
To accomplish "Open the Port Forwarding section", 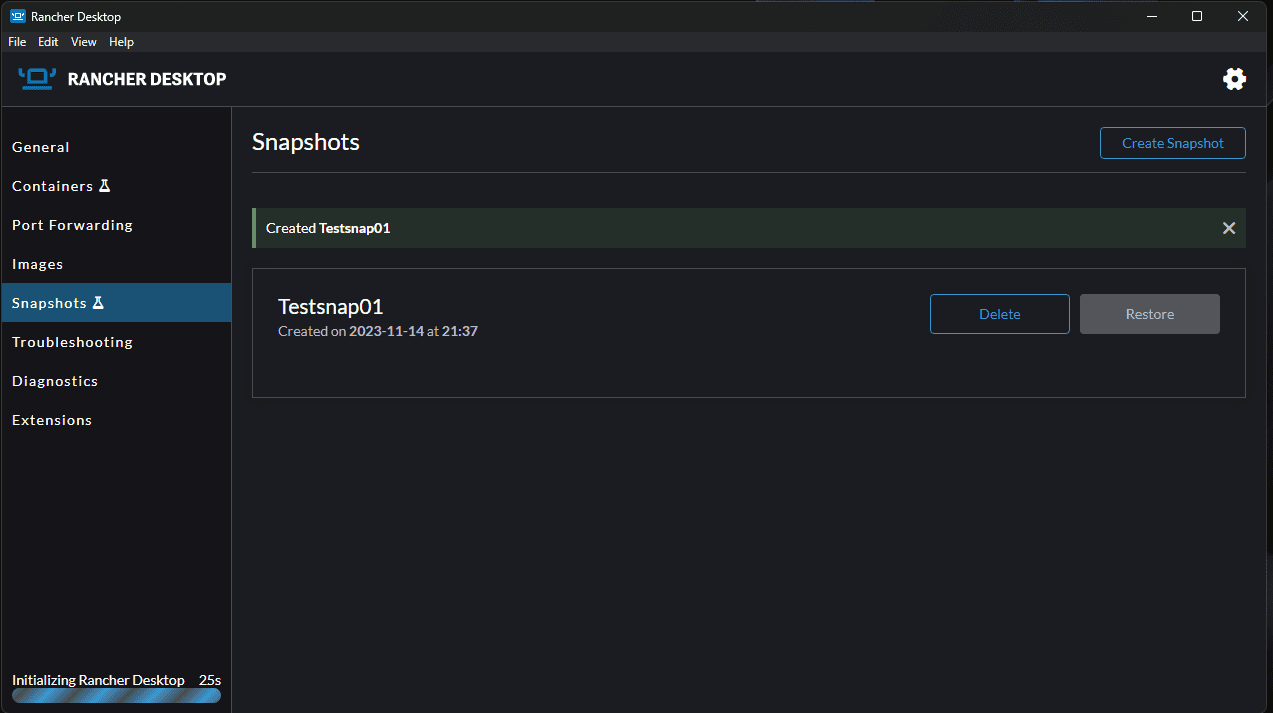I will click(72, 225).
